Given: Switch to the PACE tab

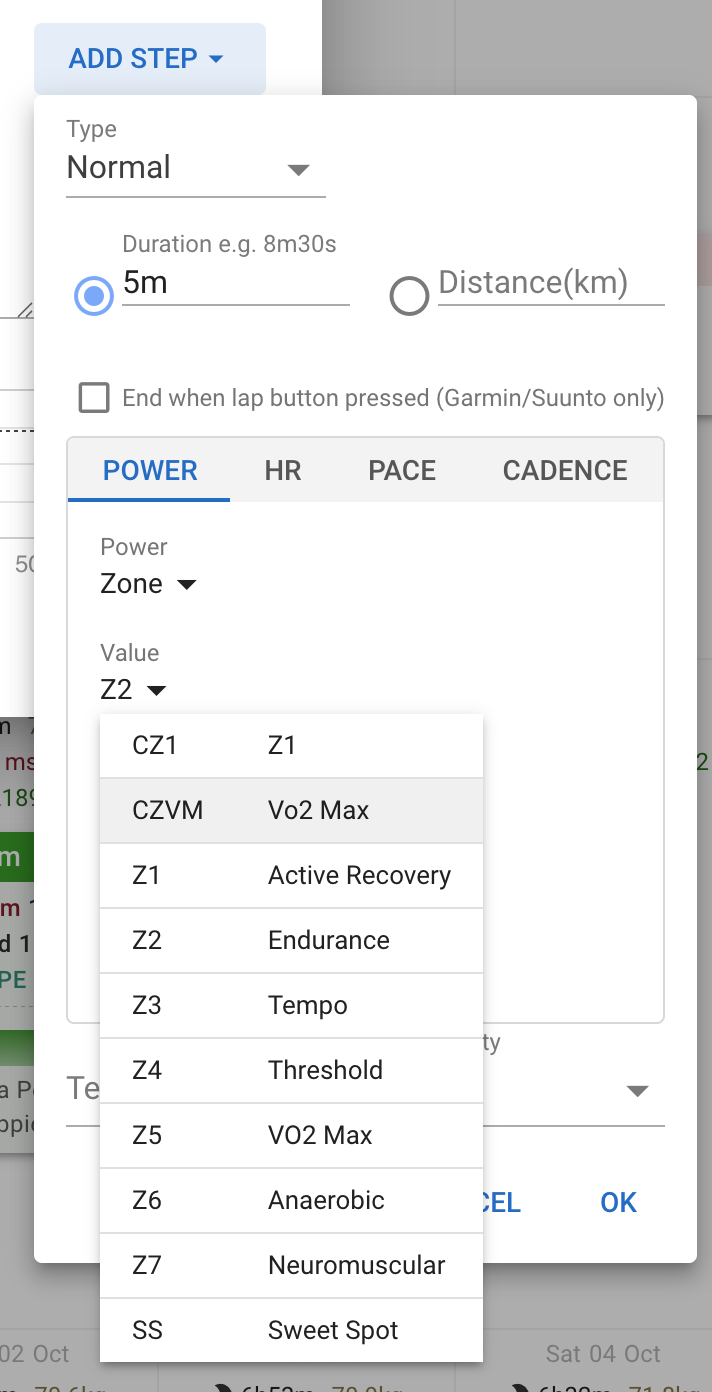Looking at the screenshot, I should [x=402, y=471].
